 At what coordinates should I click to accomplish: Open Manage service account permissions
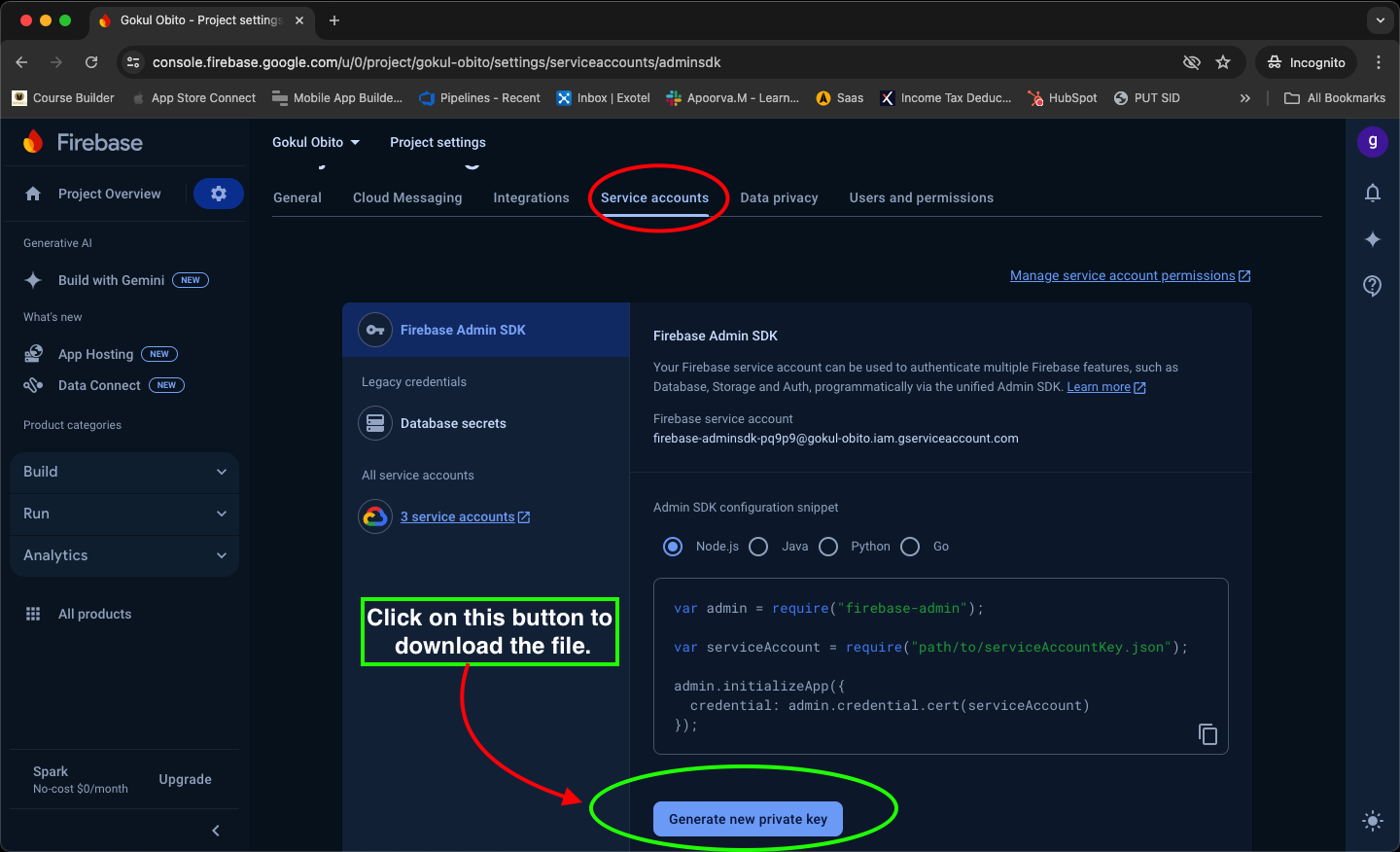[1122, 275]
